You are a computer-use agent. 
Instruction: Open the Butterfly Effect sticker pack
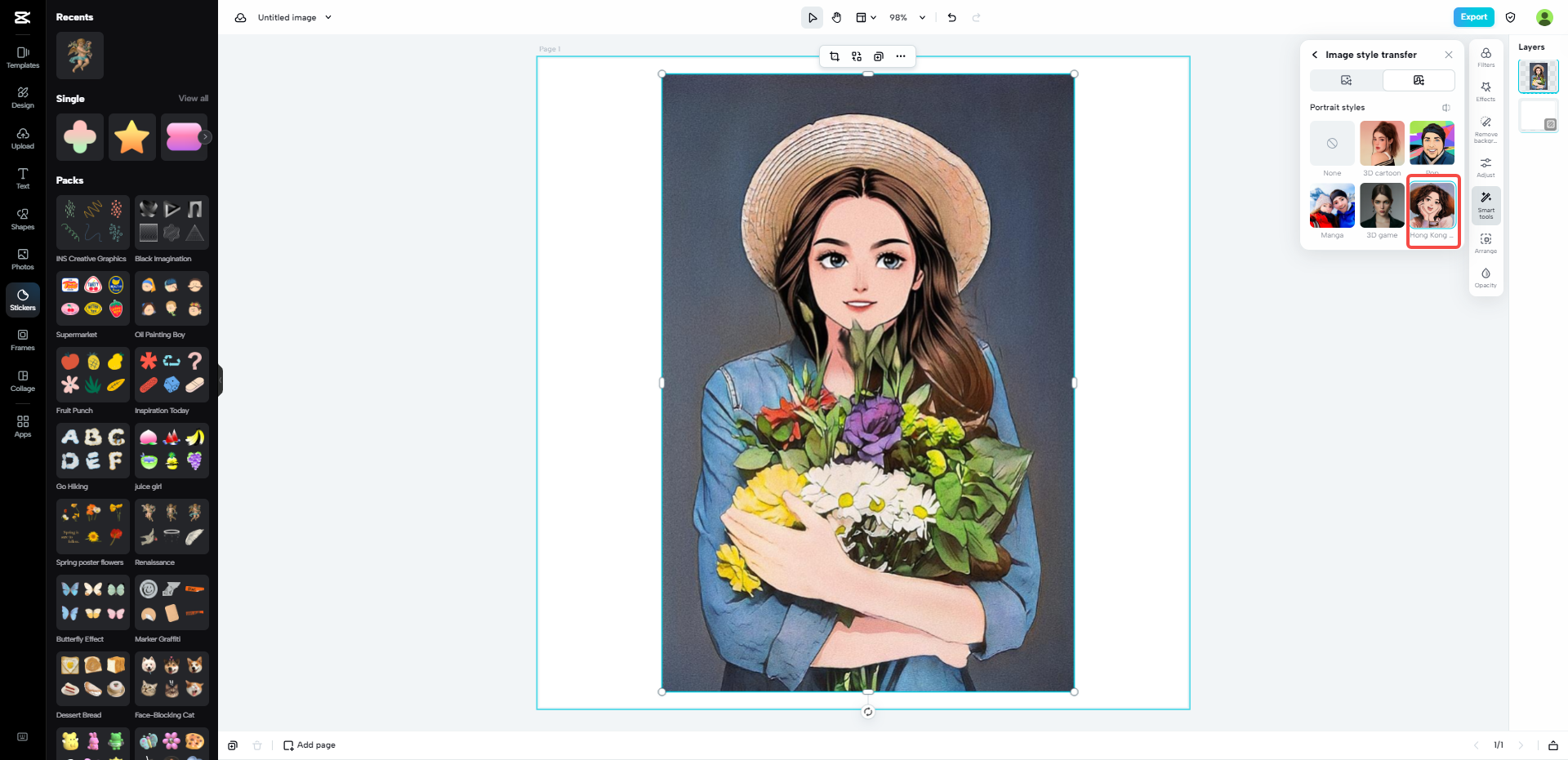click(91, 602)
